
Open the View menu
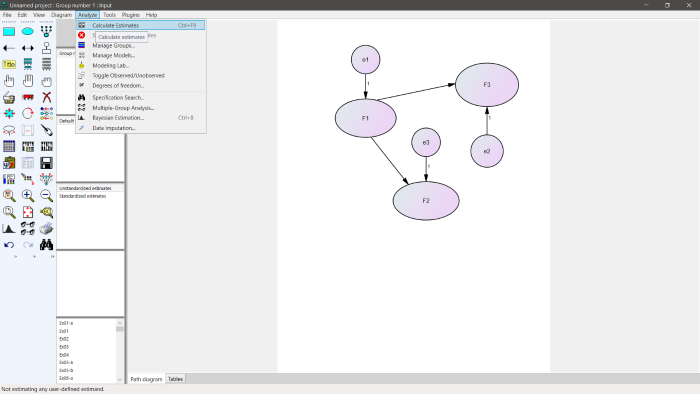(x=39, y=15)
